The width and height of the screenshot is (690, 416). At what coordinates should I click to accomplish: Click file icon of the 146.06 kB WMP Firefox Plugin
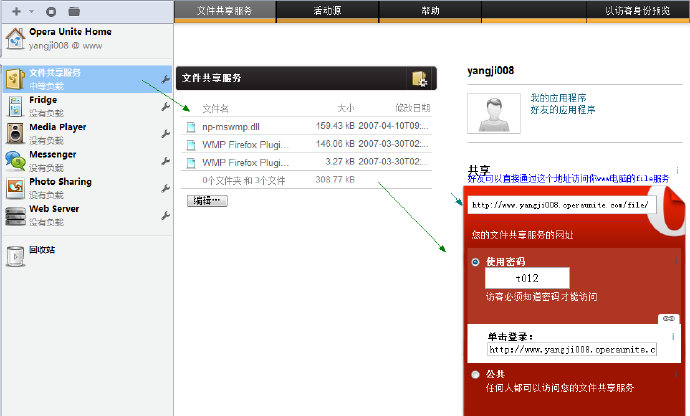point(191,145)
